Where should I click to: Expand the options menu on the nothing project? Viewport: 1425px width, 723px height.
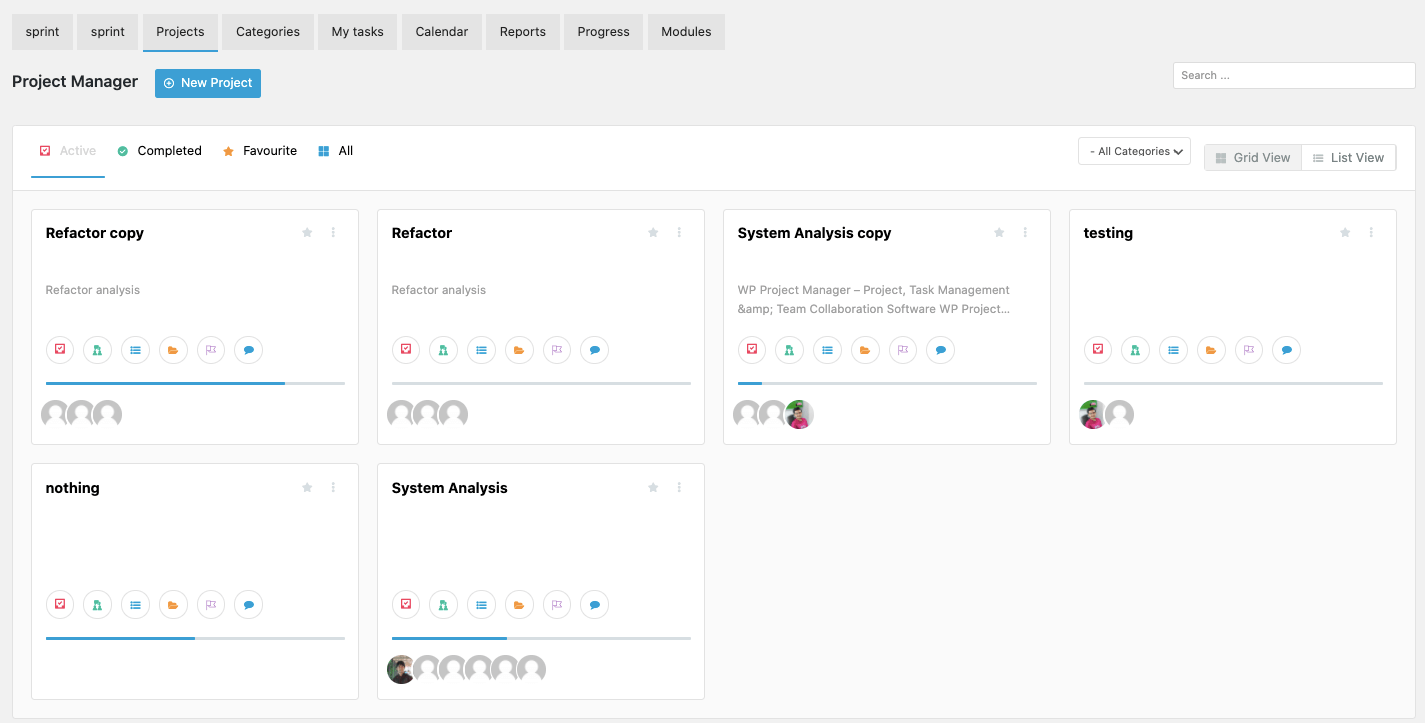tap(333, 487)
